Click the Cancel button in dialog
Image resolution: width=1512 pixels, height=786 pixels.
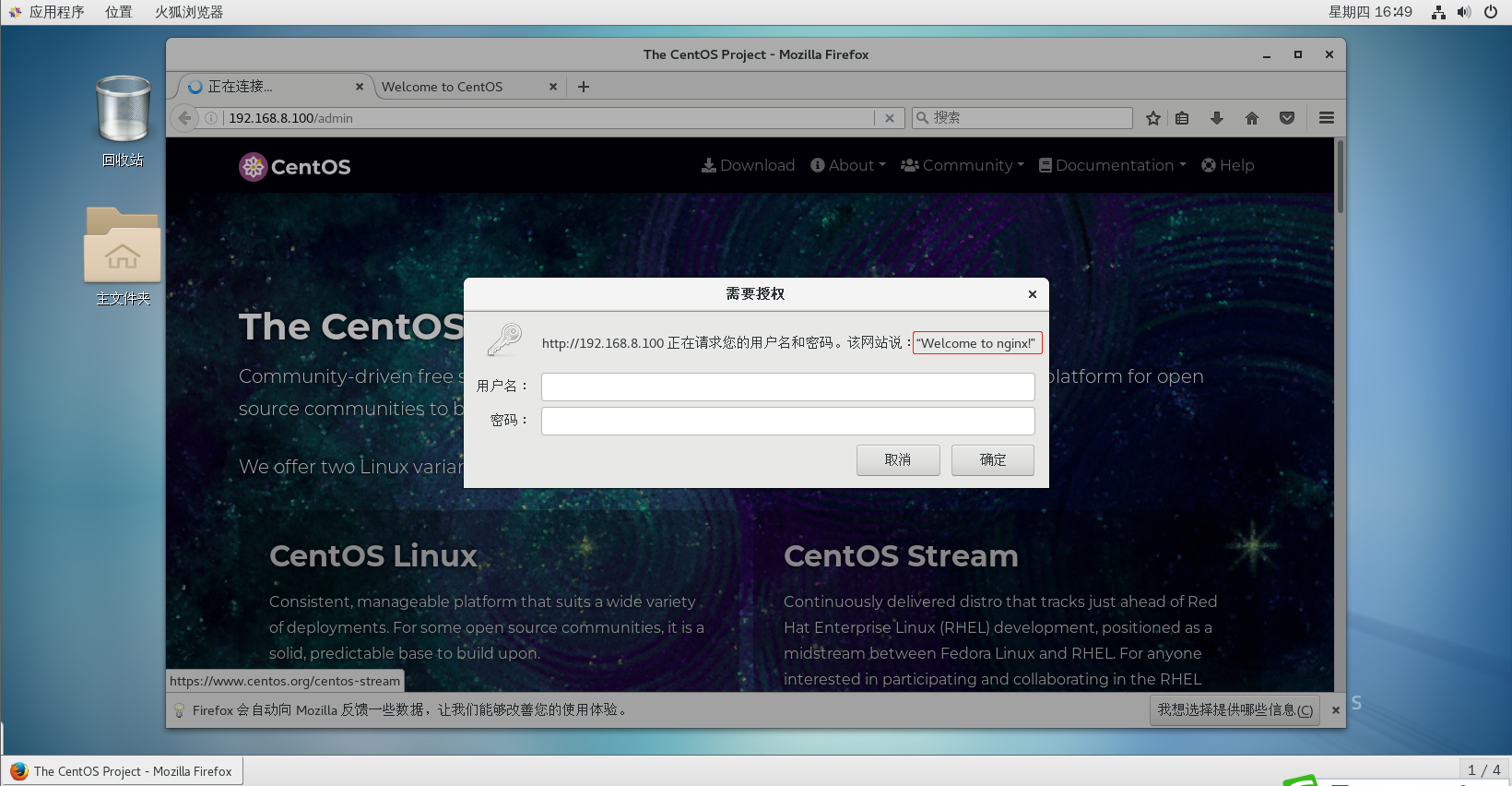click(x=898, y=460)
